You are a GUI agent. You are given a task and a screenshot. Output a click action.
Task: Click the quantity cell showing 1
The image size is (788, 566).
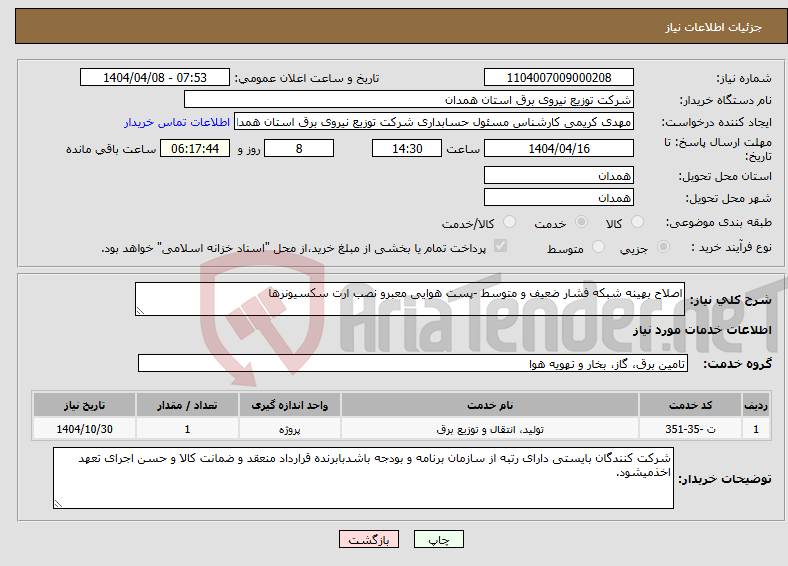click(187, 429)
